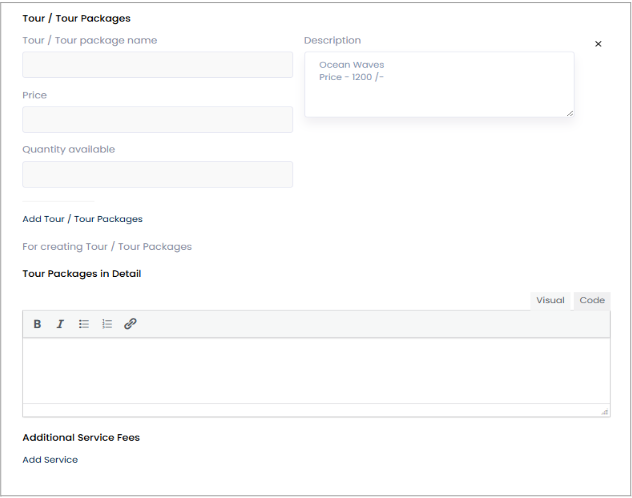Insert a numbered list in the editor
Image resolution: width=632 pixels, height=498 pixels.
(x=107, y=324)
